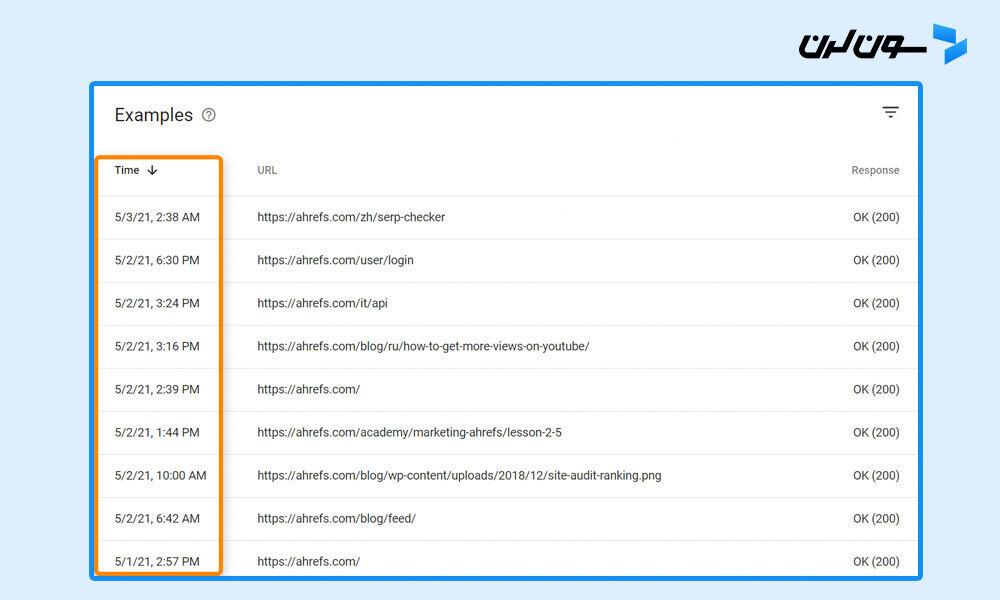Open the ahrefs.com/ URL at 2:57 PM

[x=308, y=561]
